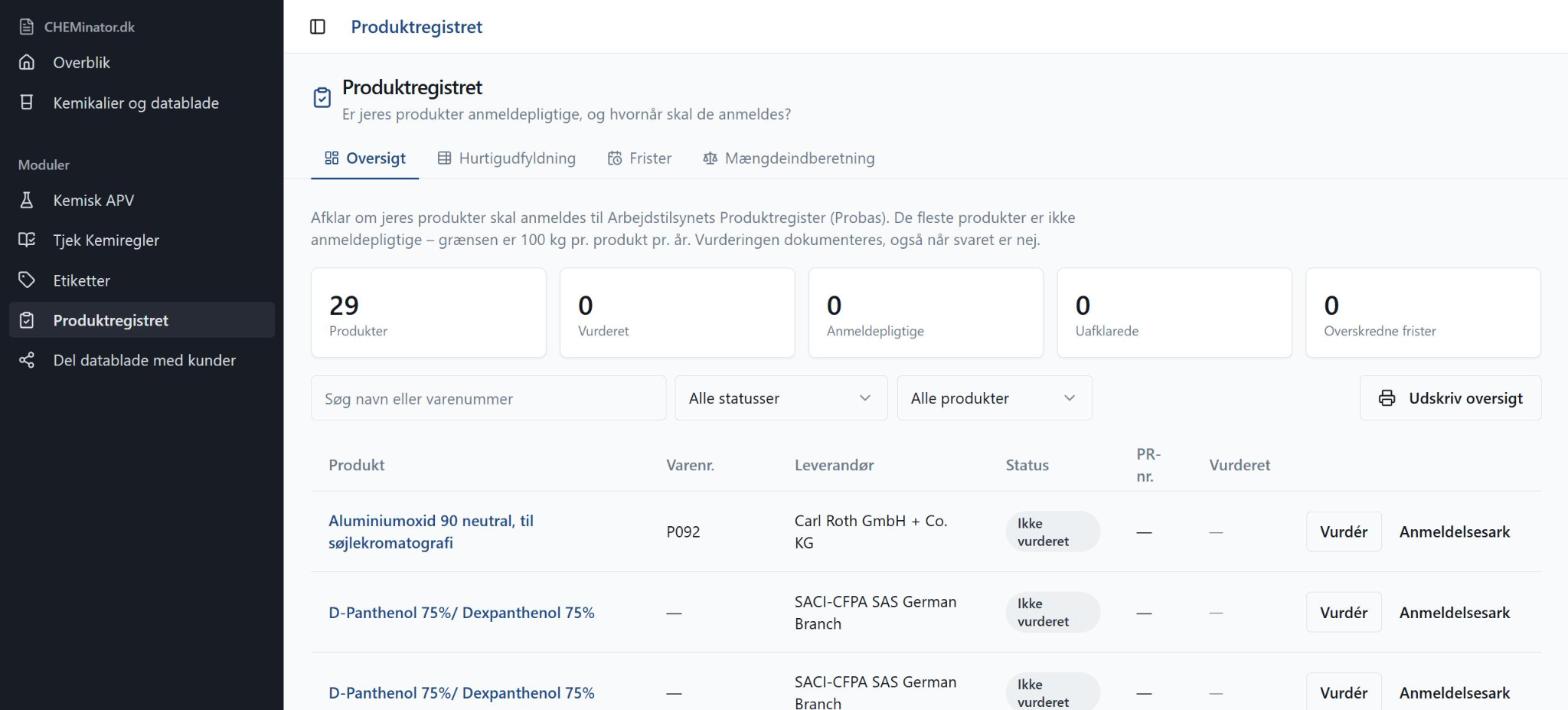Click the 0 Anmeldepligtige summary card

[925, 313]
